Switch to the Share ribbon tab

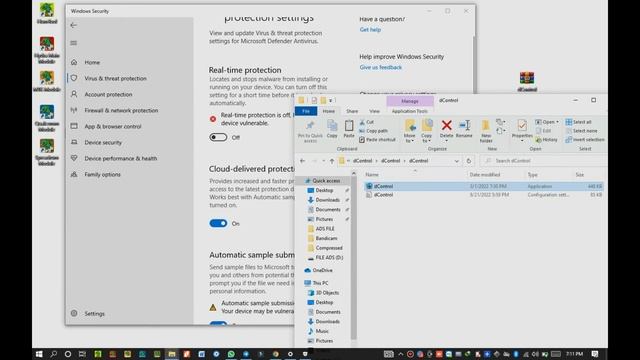click(352, 111)
